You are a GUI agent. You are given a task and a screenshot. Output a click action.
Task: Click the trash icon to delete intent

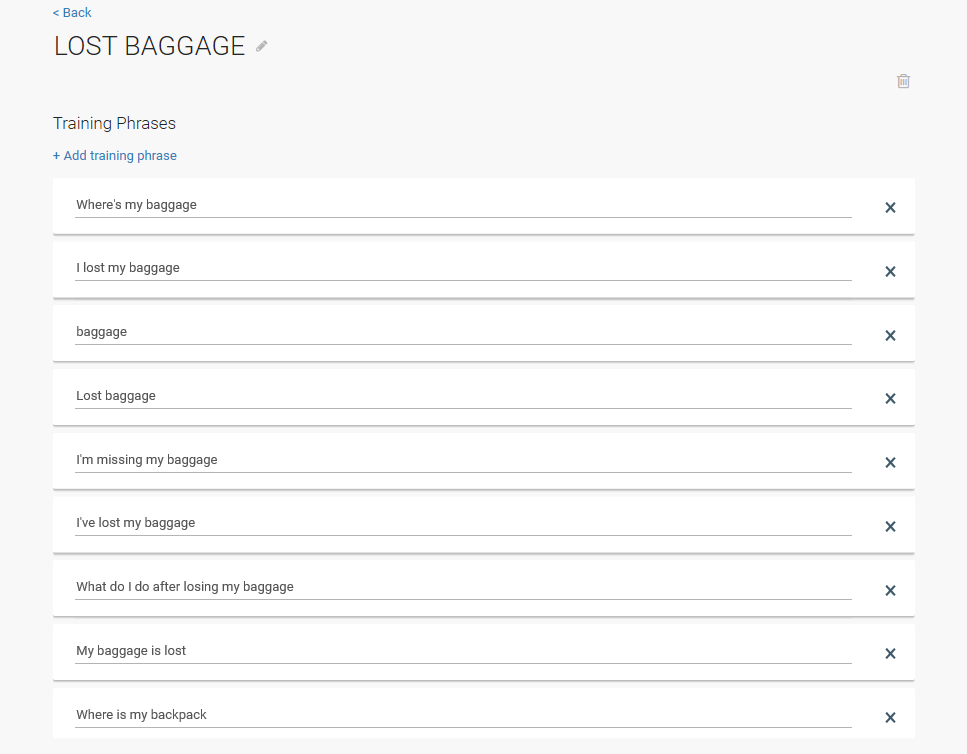(x=903, y=81)
